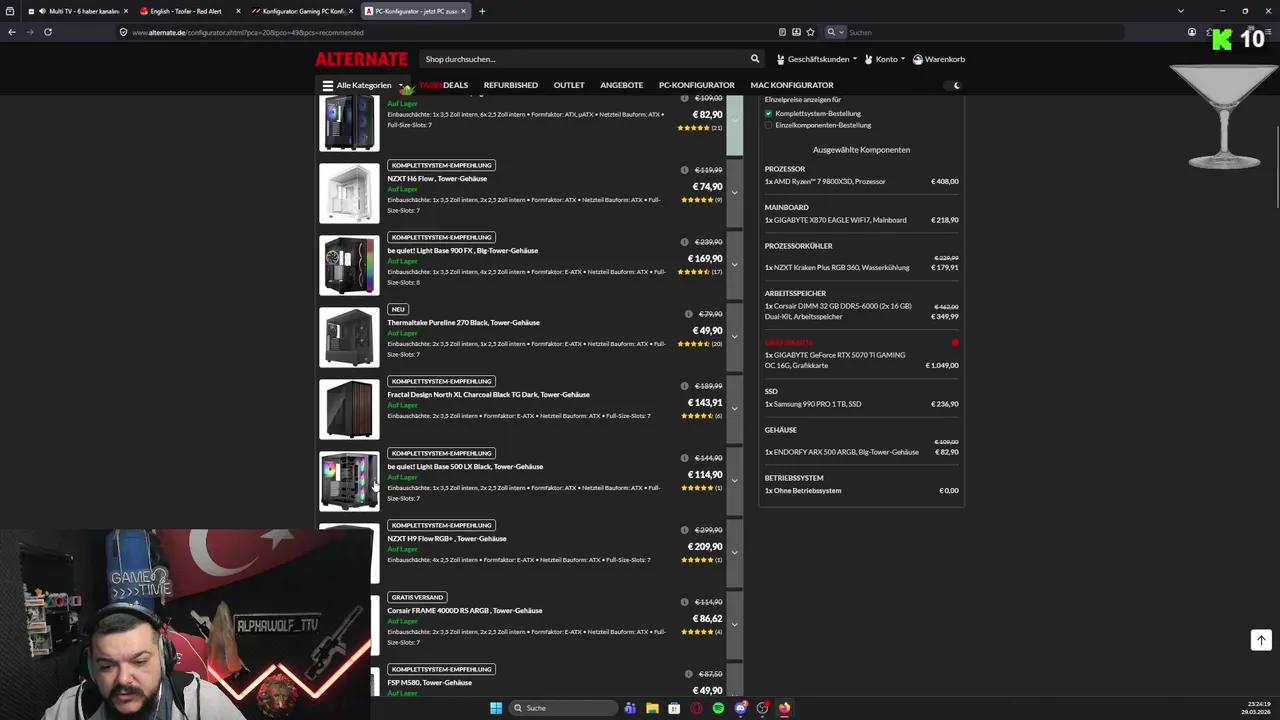Viewport: 1280px width, 720px height.
Task: Click info icon for NZXT H9 Flow RGB+
Action: coord(684,530)
